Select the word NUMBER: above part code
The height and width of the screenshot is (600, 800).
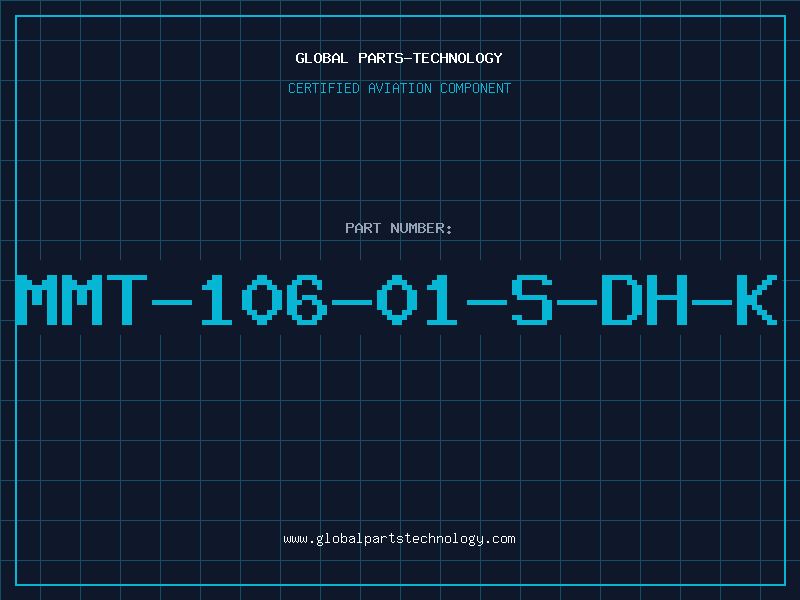pos(421,228)
